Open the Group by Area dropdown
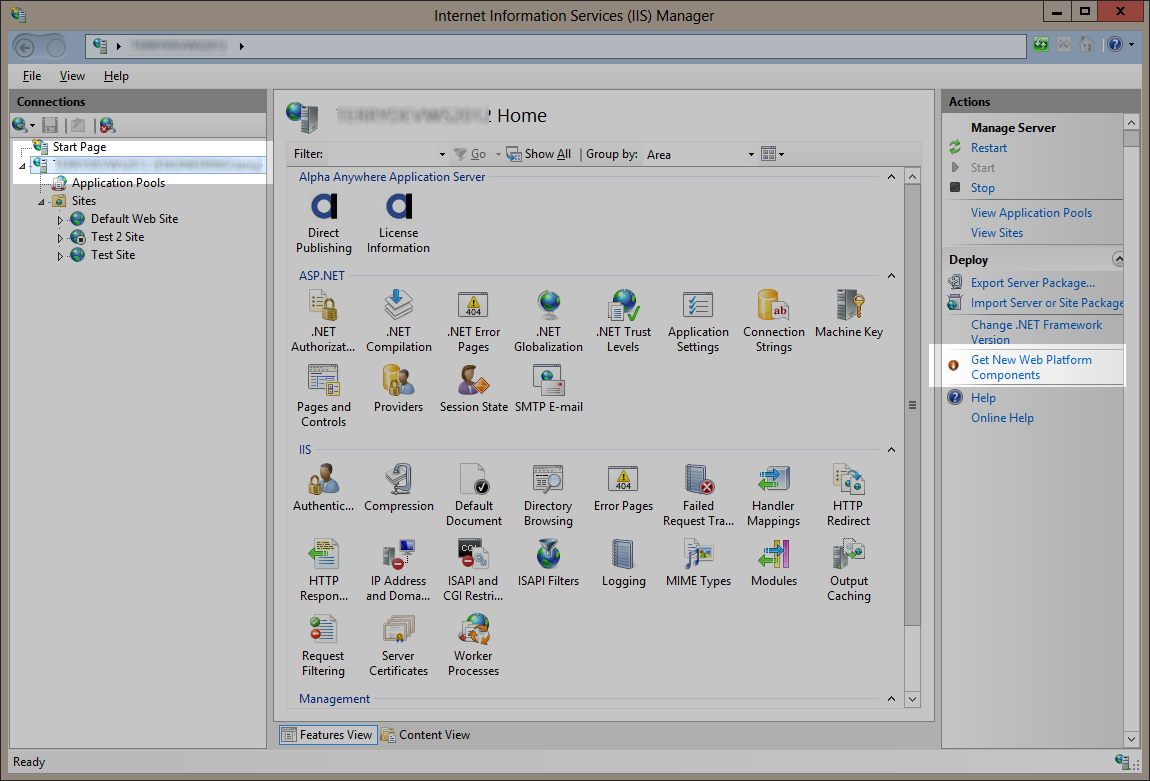 pyautogui.click(x=700, y=154)
